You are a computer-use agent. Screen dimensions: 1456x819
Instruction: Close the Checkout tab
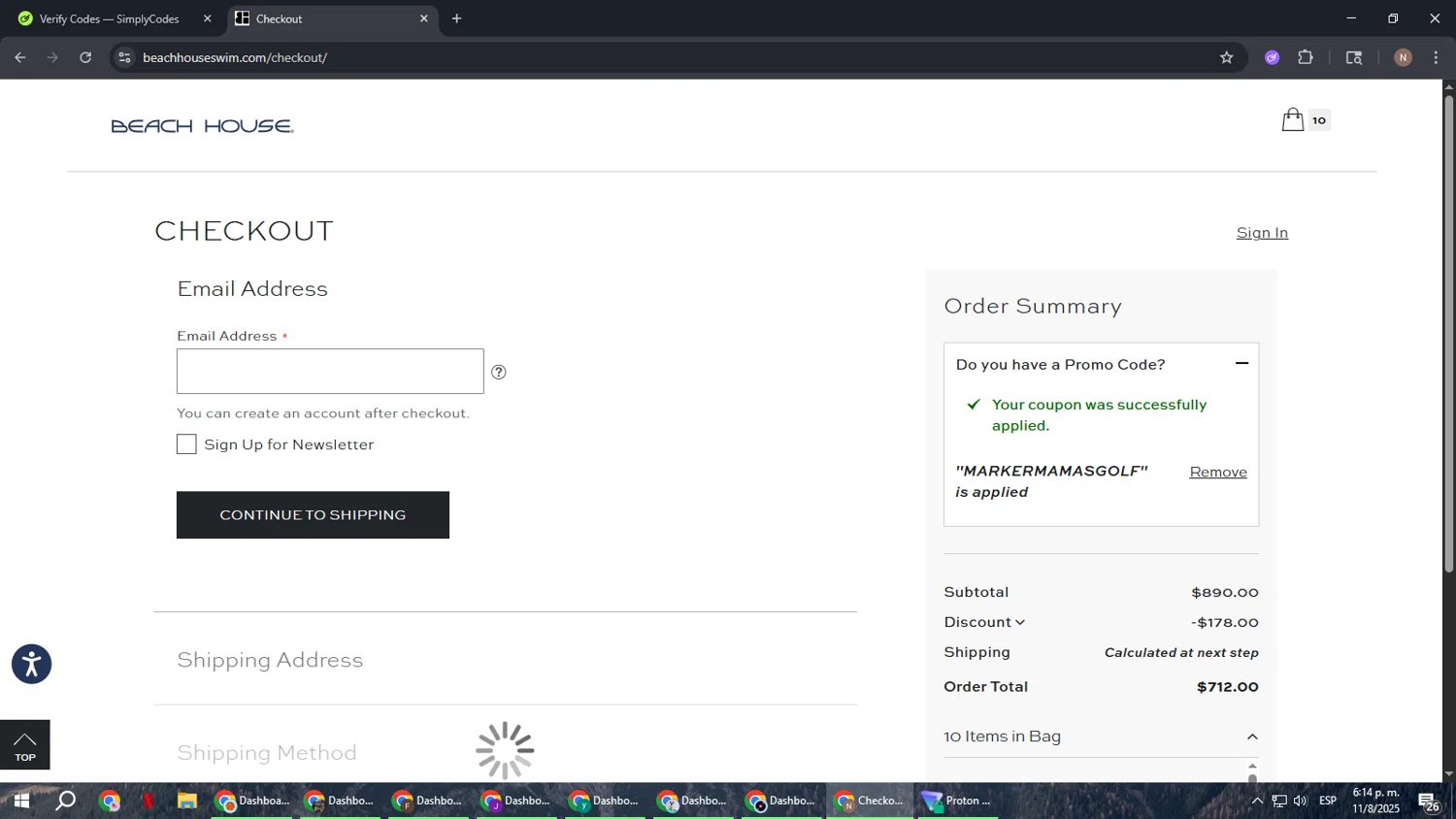[423, 18]
